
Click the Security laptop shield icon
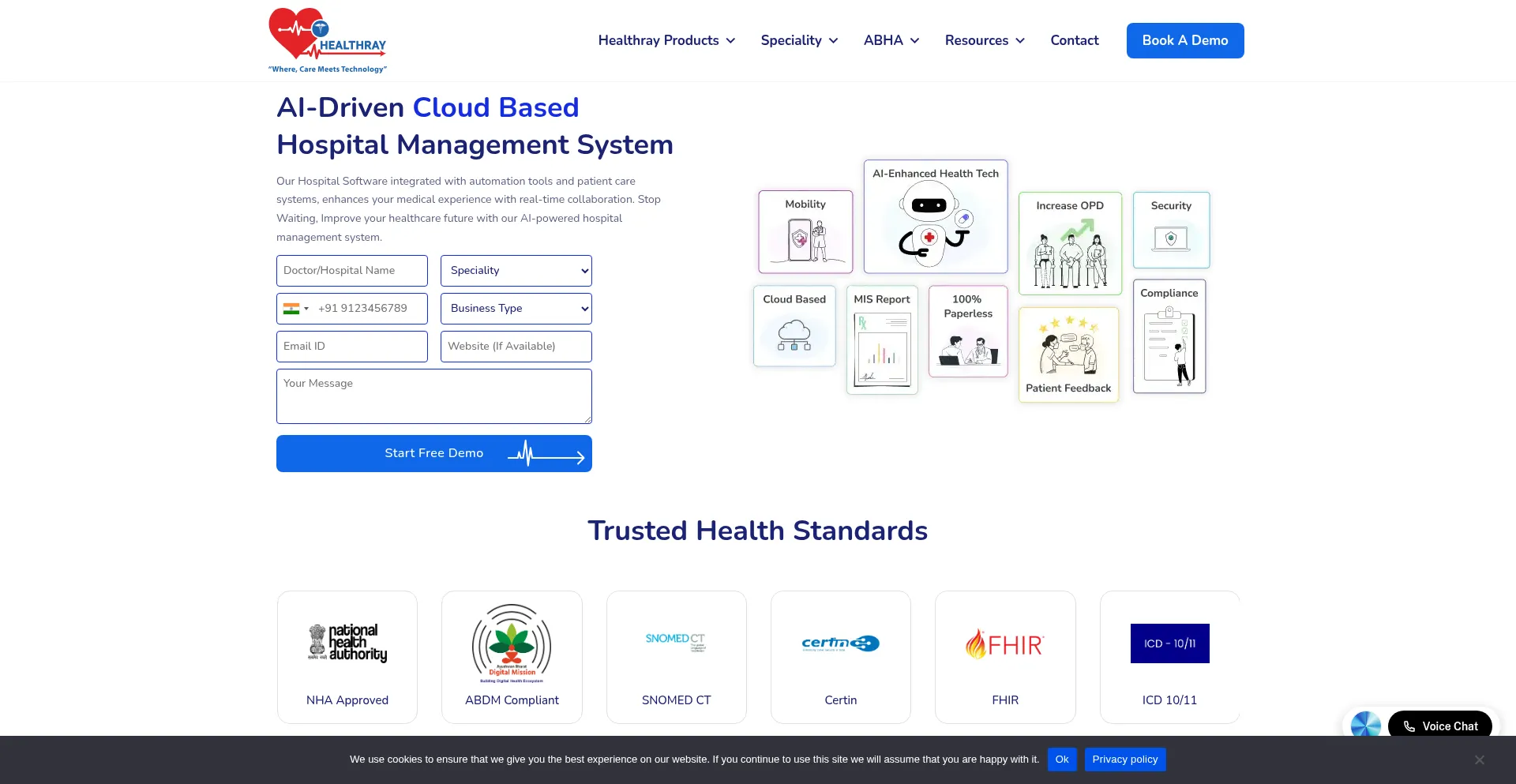click(x=1171, y=238)
